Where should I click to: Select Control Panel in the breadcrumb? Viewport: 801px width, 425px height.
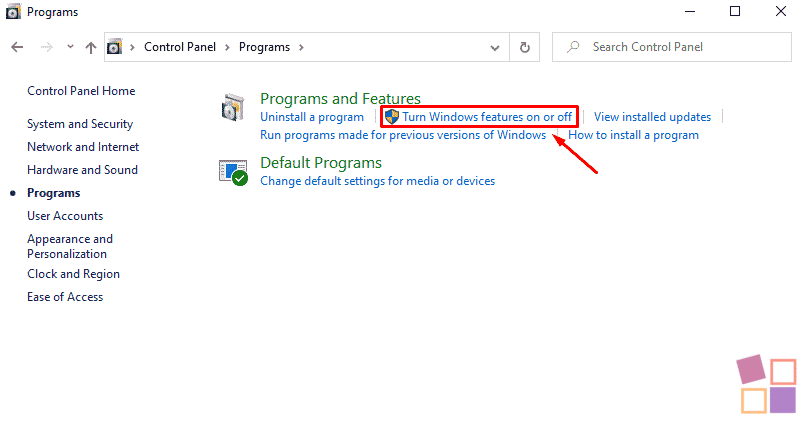(180, 47)
